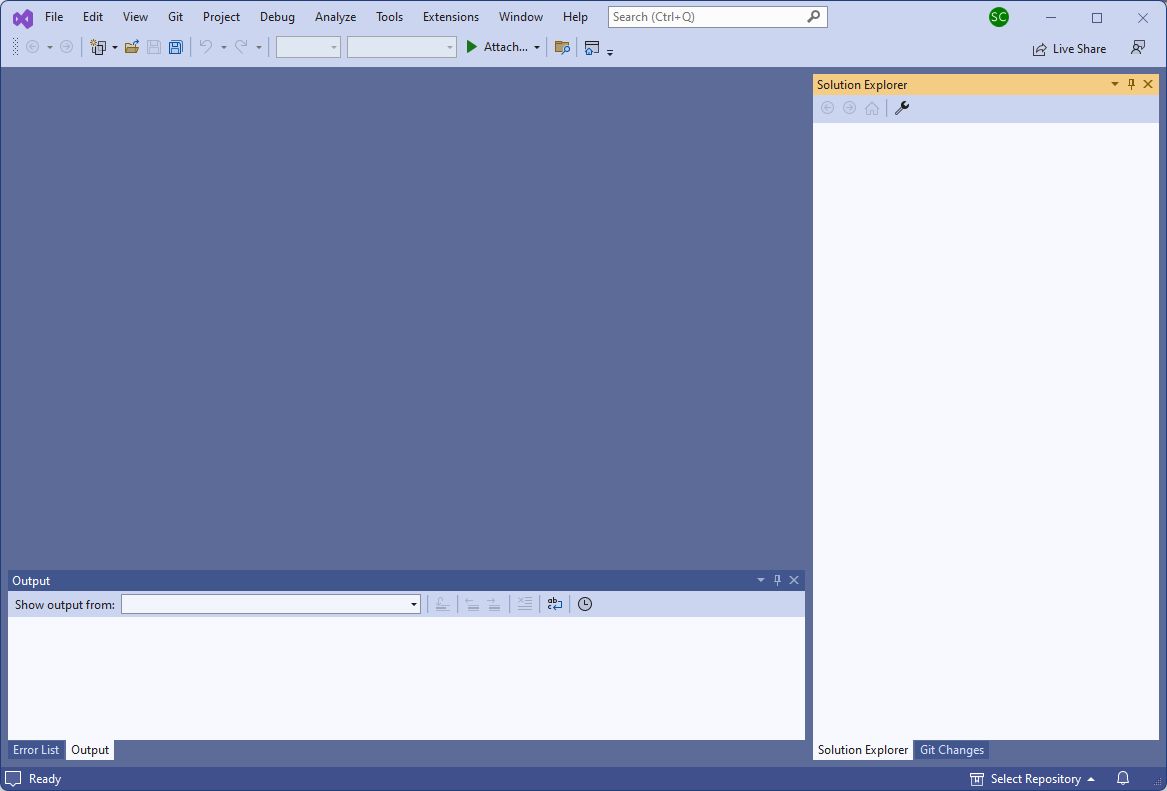This screenshot has width=1167, height=791.
Task: Click the status bar speech-bubble icon
Action: 13,779
